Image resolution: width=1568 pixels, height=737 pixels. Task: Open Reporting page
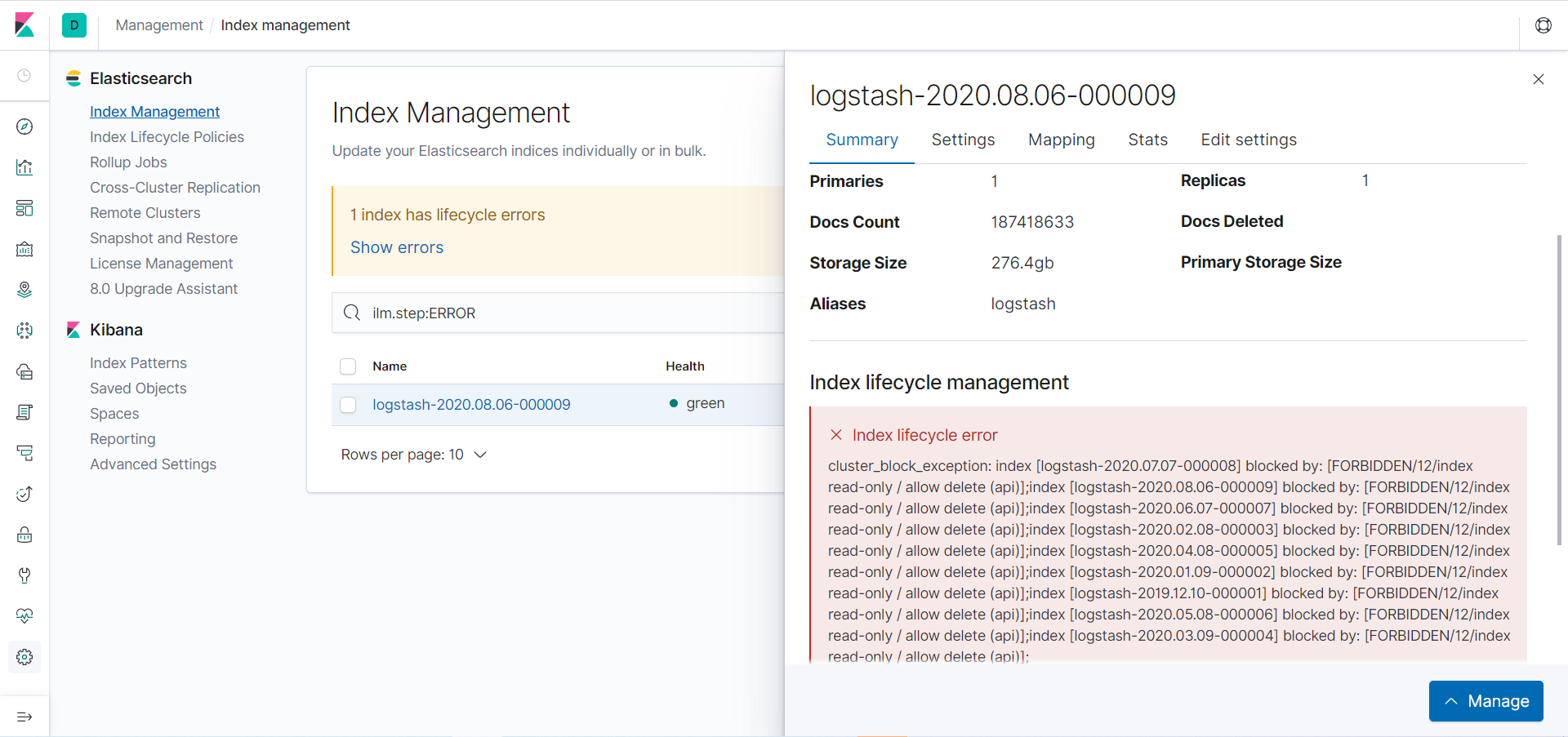122,439
